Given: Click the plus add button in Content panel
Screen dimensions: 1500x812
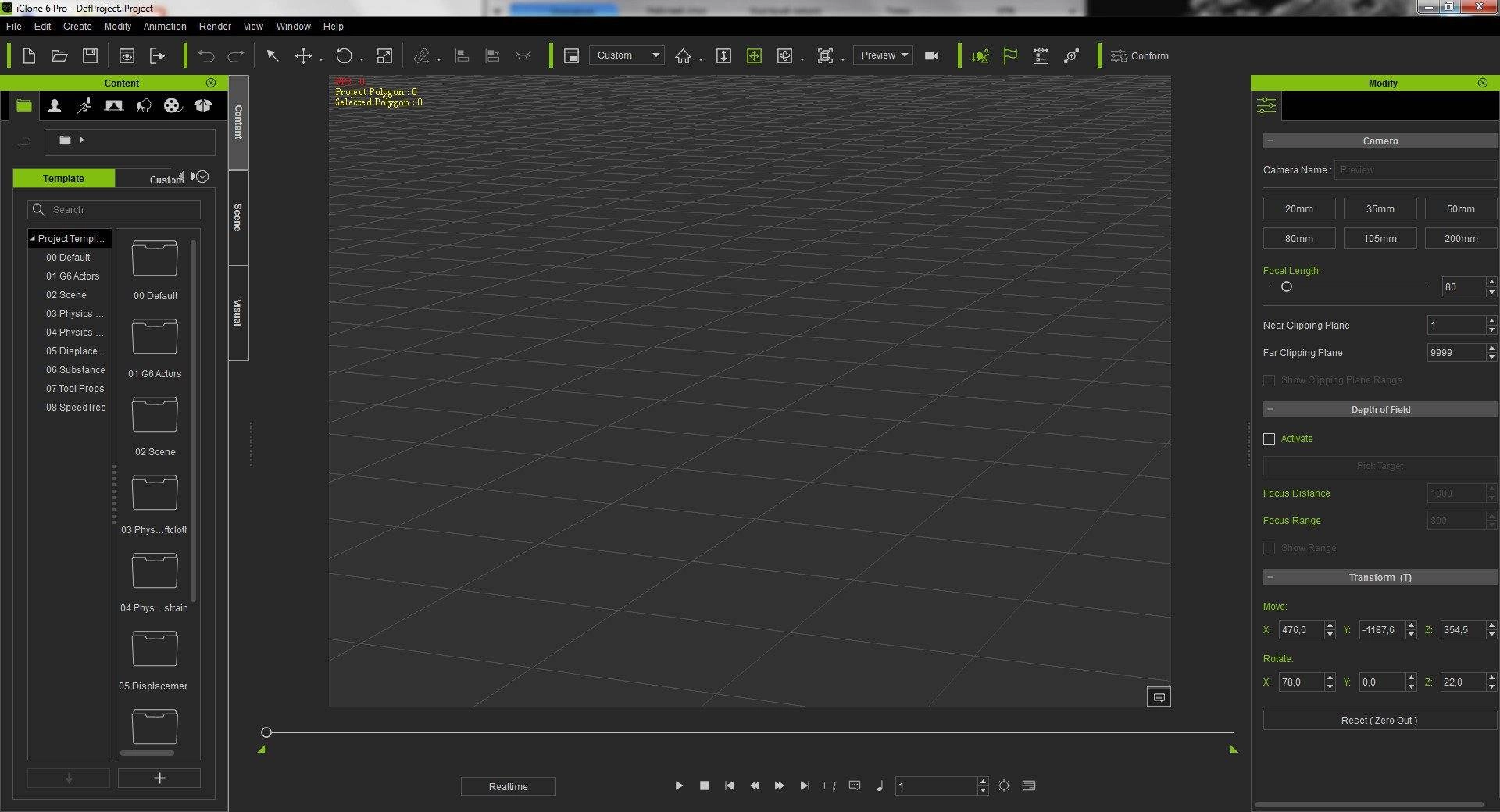Looking at the screenshot, I should coord(159,778).
